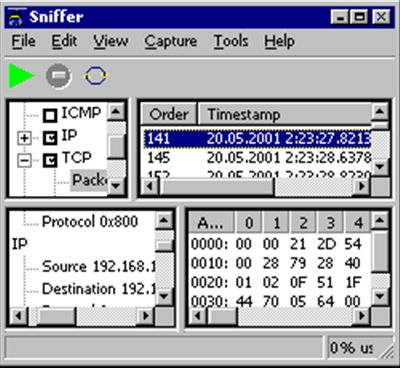Click the packet list scroll right arrow
Viewport: 400px width, 368px height.
pos(362,186)
